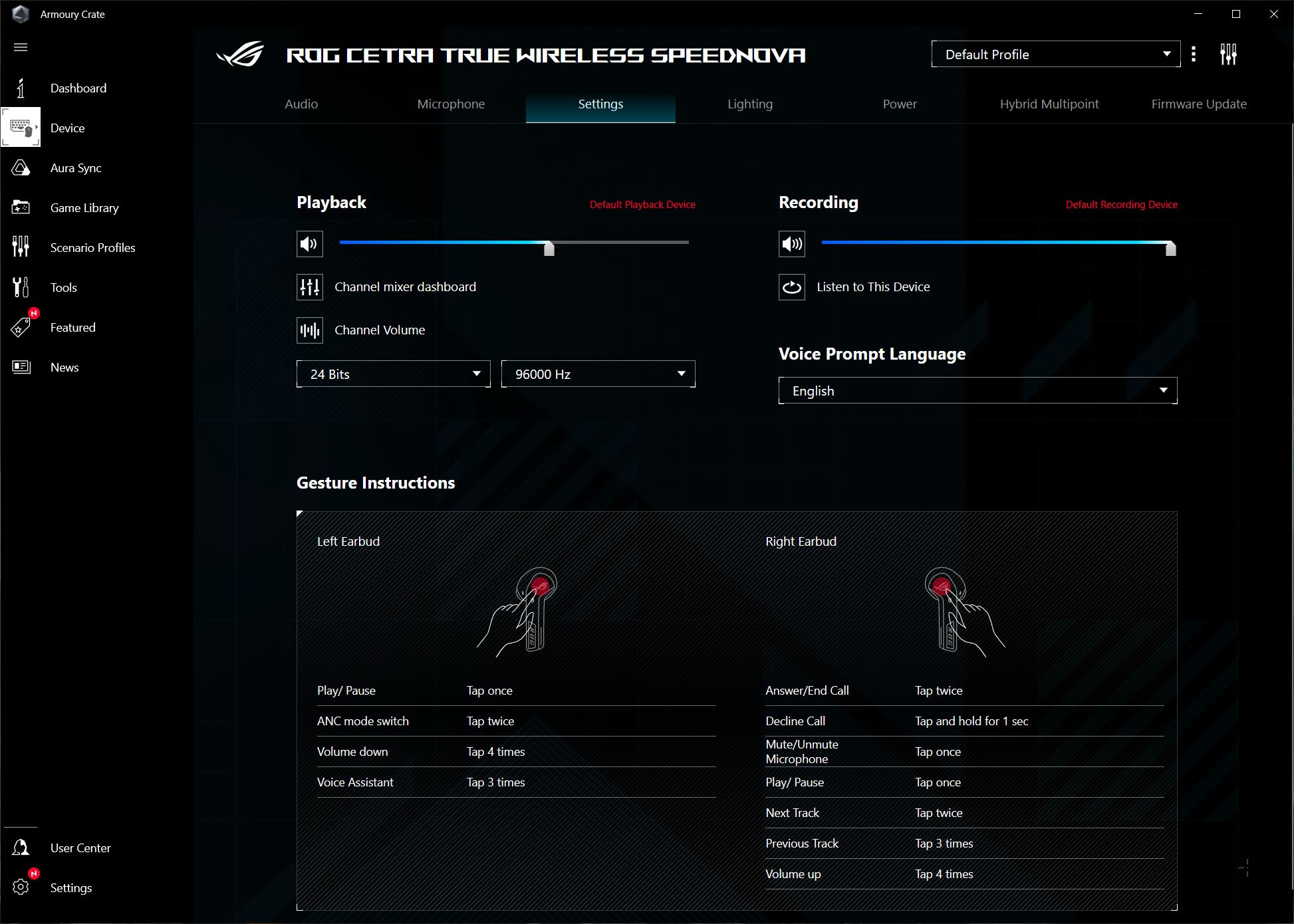The width and height of the screenshot is (1294, 924).
Task: Click the Playback volume slider handle
Action: coord(549,249)
